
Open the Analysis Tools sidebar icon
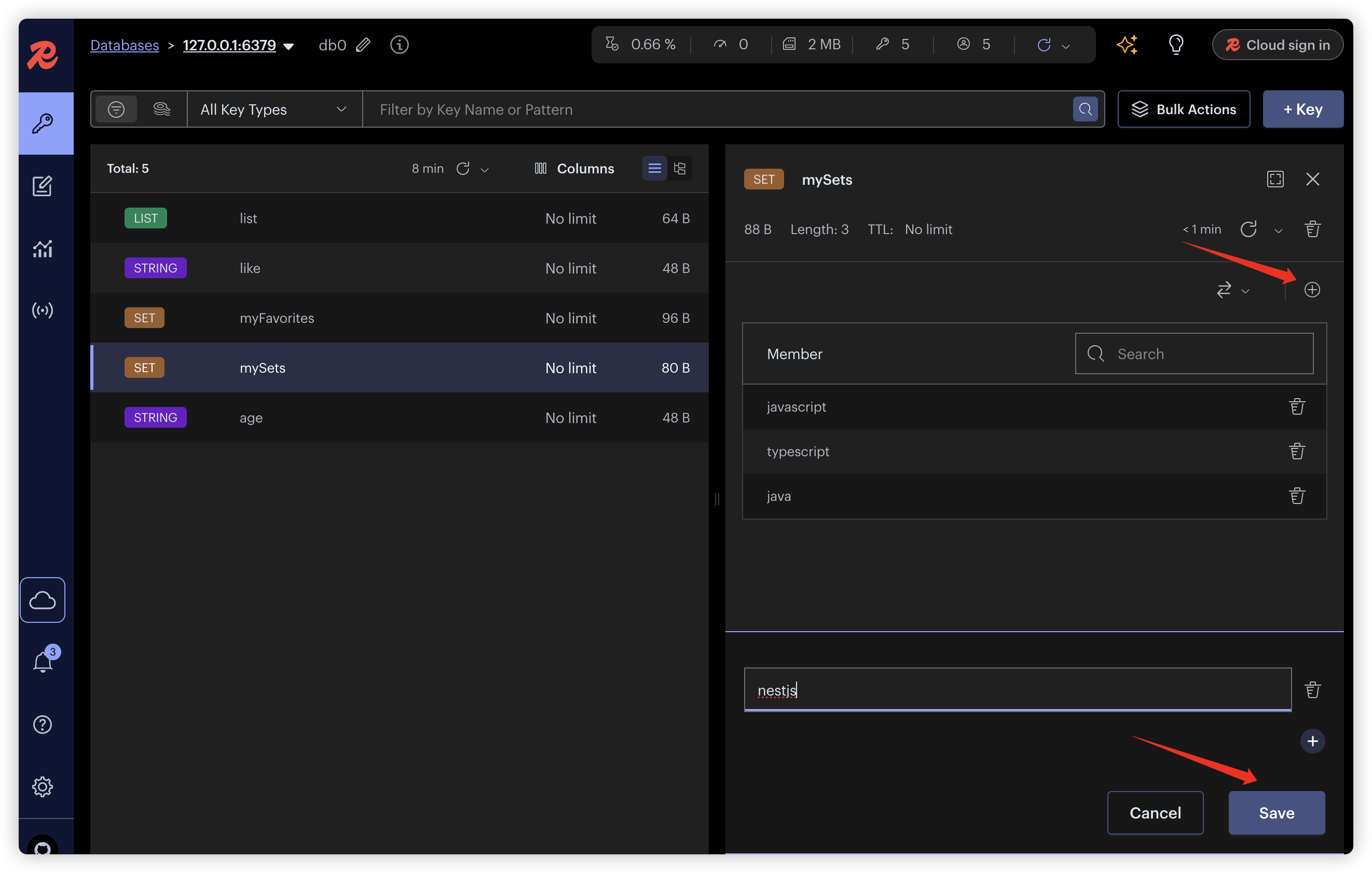tap(42, 249)
